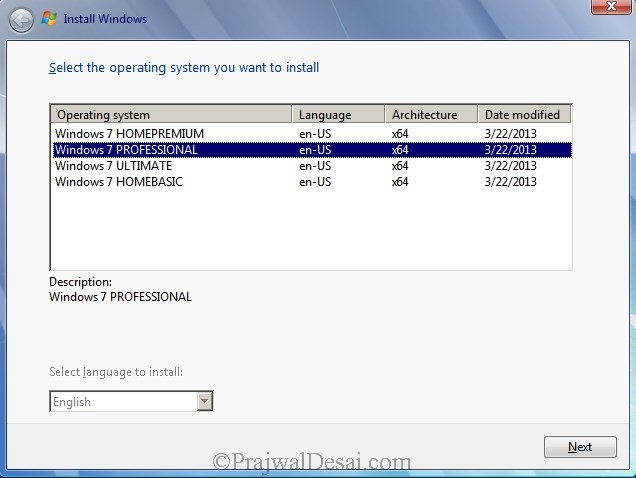Click 3/22/2013 in the HOMEPREMIUM row
Viewport: 636px width, 478px height.
[511, 134]
